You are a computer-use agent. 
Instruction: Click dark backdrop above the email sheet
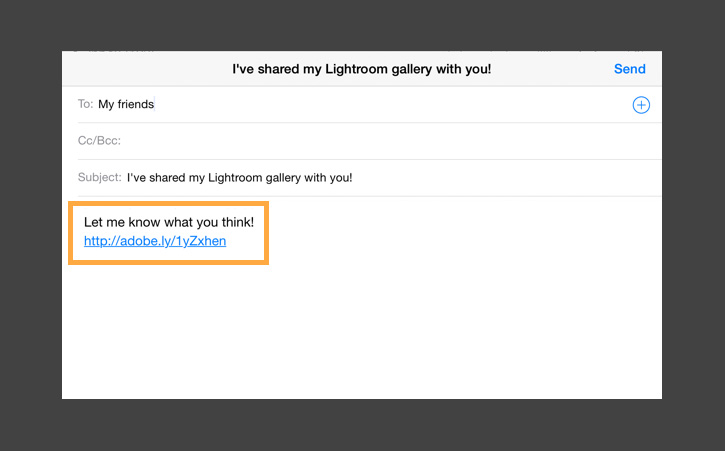click(362, 24)
